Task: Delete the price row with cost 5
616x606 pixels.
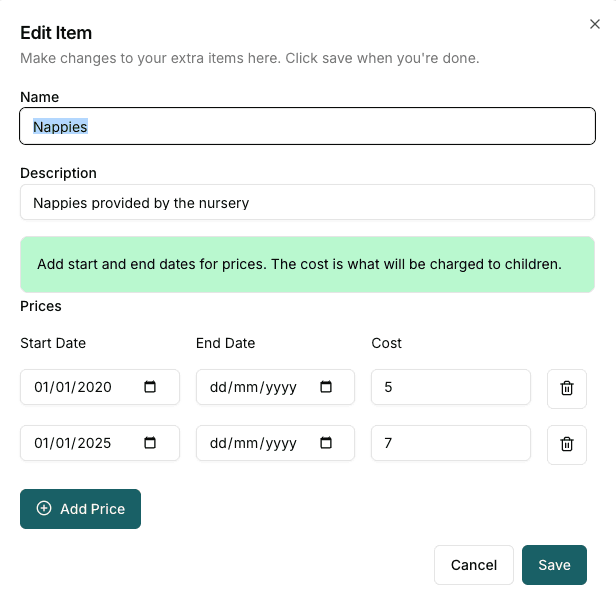Action: (566, 388)
